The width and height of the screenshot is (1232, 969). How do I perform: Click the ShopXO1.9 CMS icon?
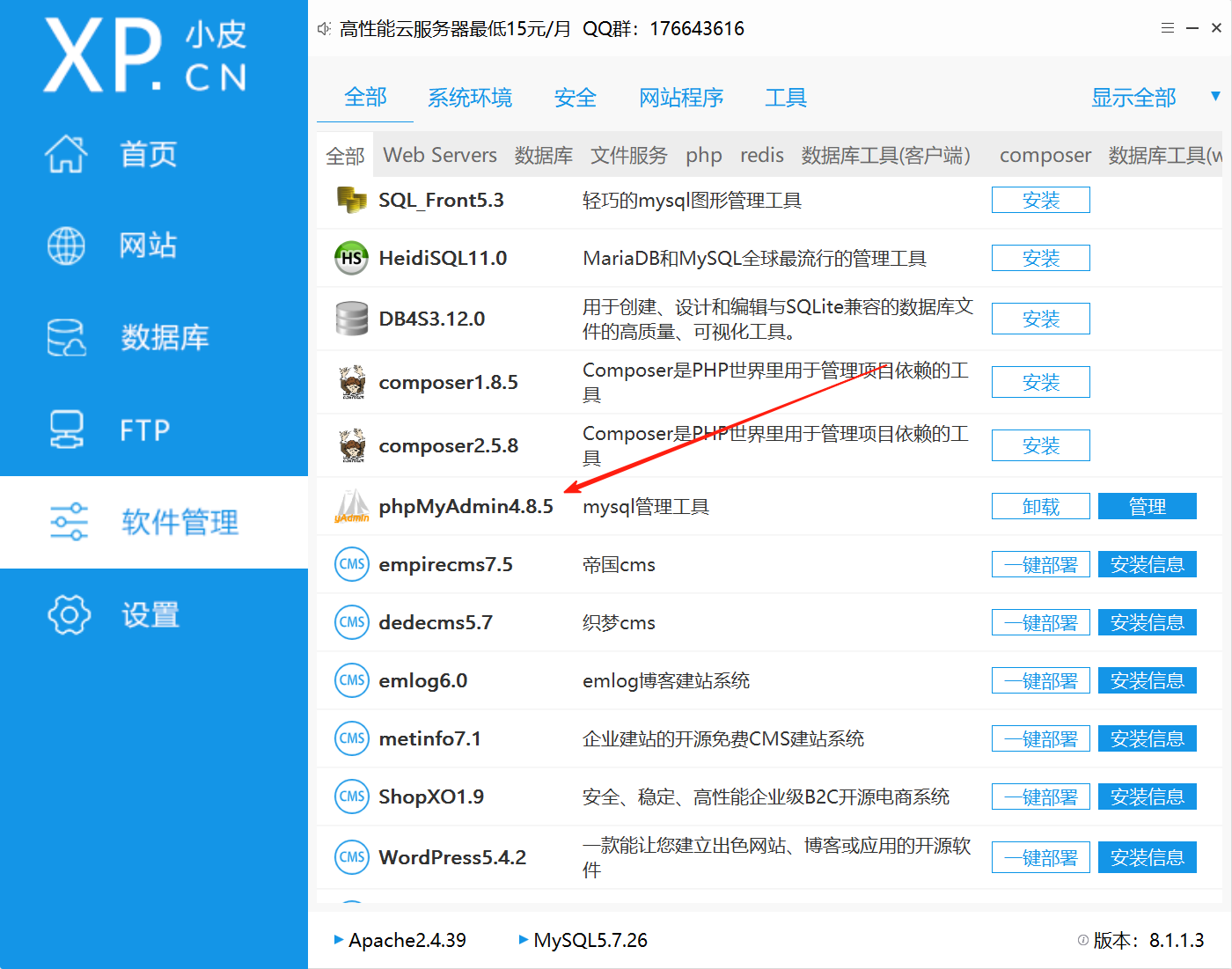[x=352, y=796]
